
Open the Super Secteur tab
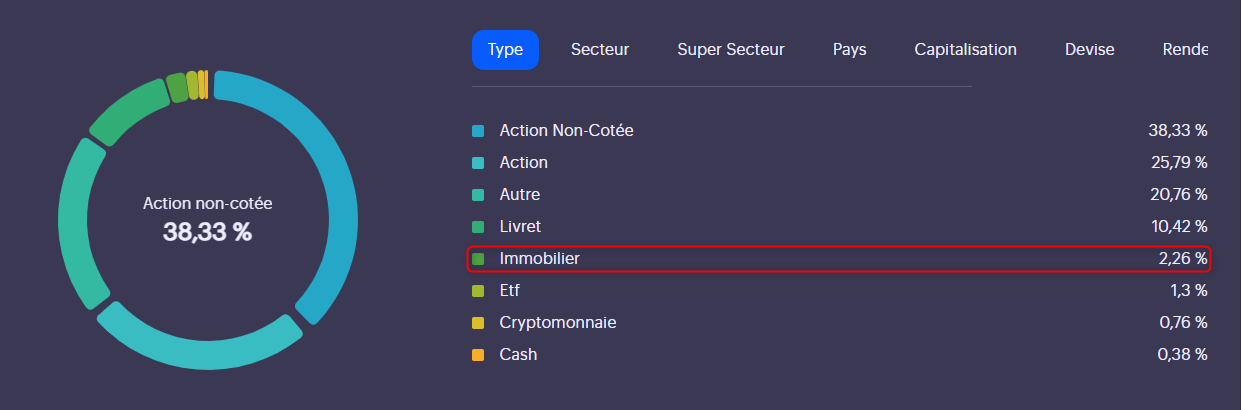[731, 50]
